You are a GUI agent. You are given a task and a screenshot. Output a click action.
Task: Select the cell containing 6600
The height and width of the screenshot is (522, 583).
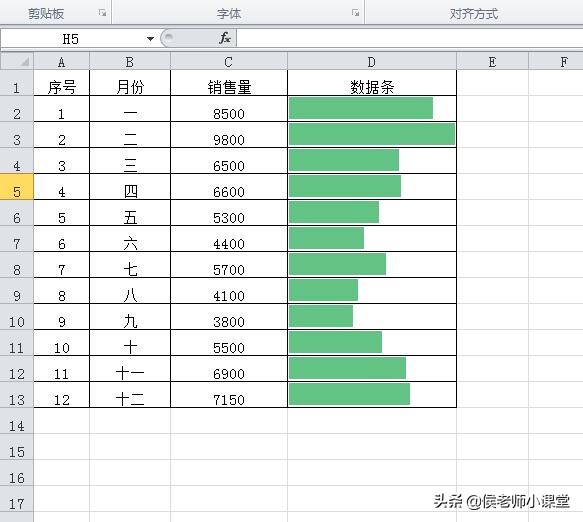pyautogui.click(x=229, y=187)
